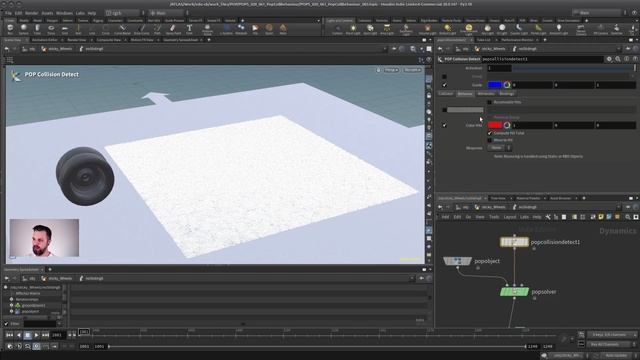This screenshot has width=640, height=360.
Task: Toggle the Guide checkbox
Action: click(444, 85)
